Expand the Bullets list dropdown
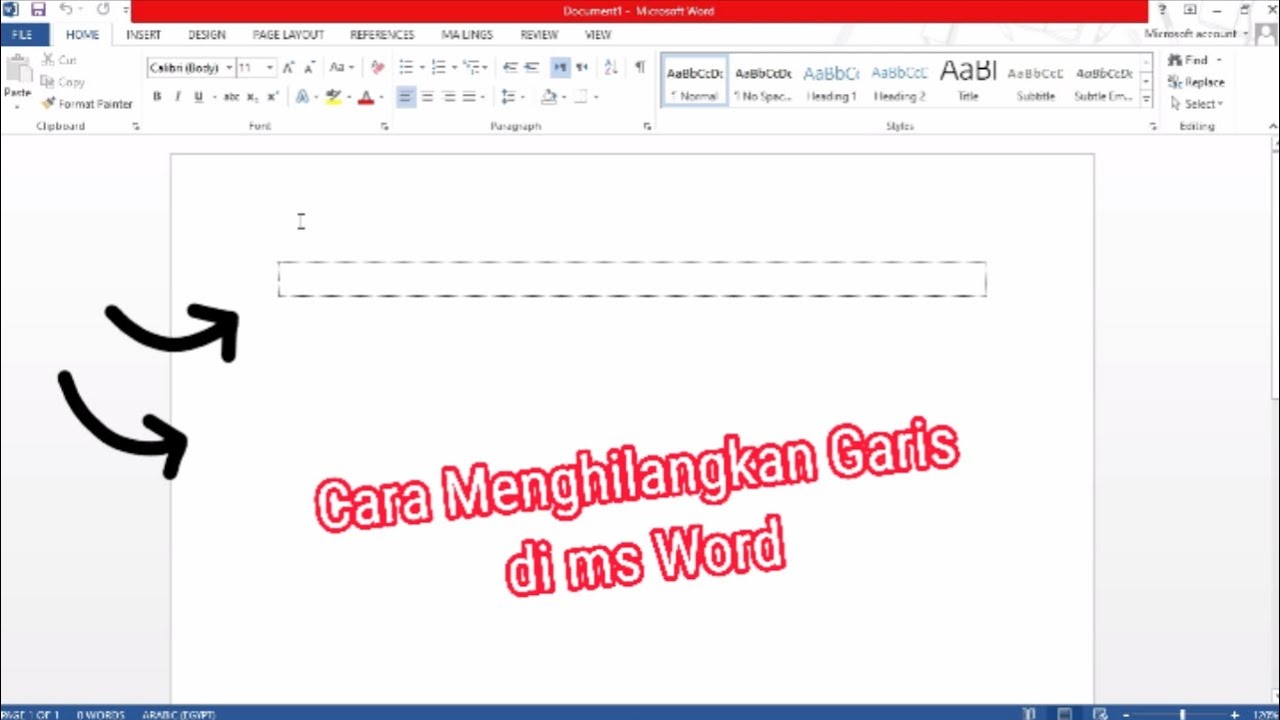The image size is (1280, 720). [x=422, y=68]
